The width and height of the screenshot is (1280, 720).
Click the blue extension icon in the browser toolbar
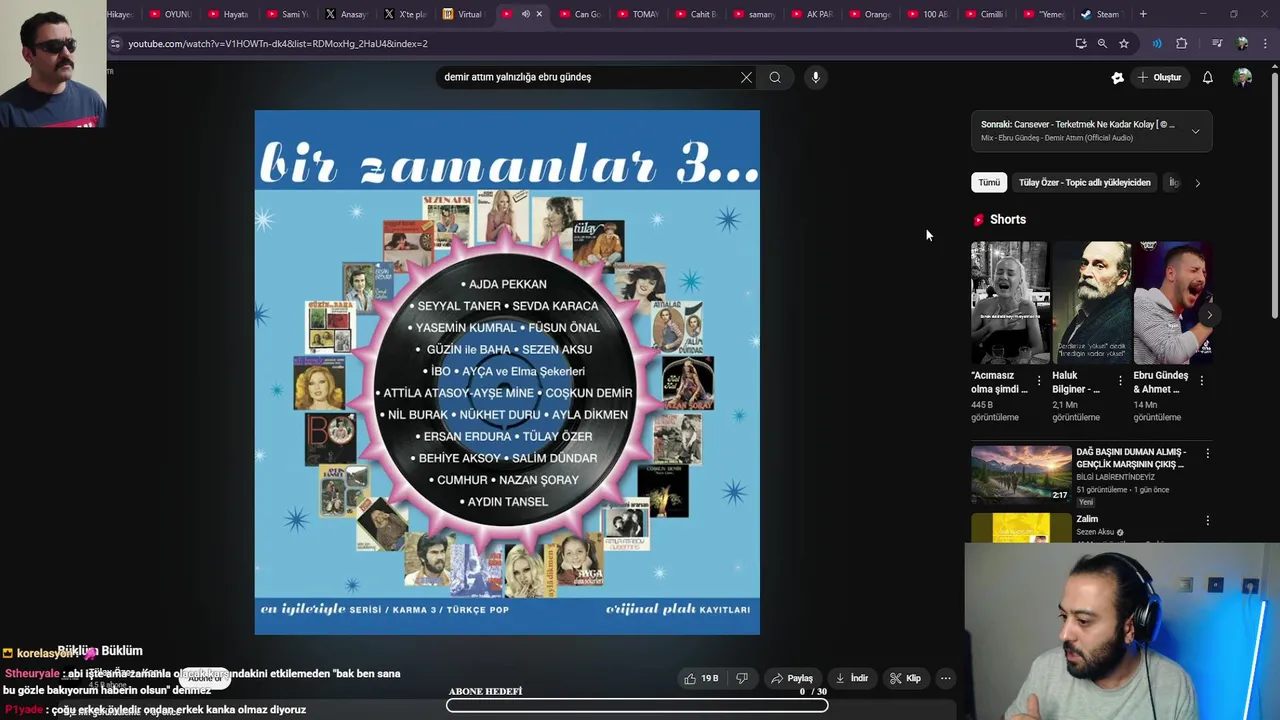[1157, 44]
